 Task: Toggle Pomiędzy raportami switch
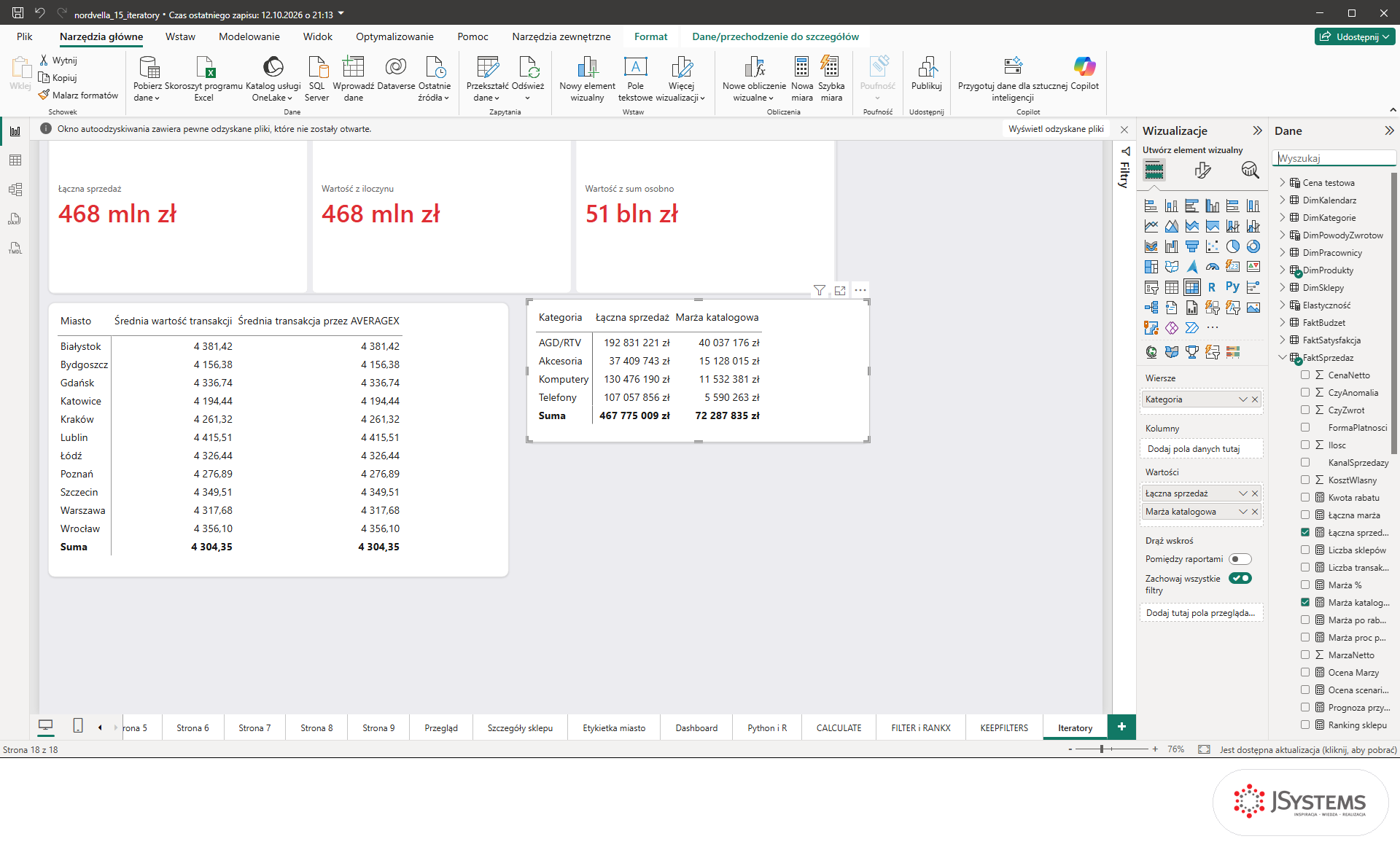[x=1240, y=559]
